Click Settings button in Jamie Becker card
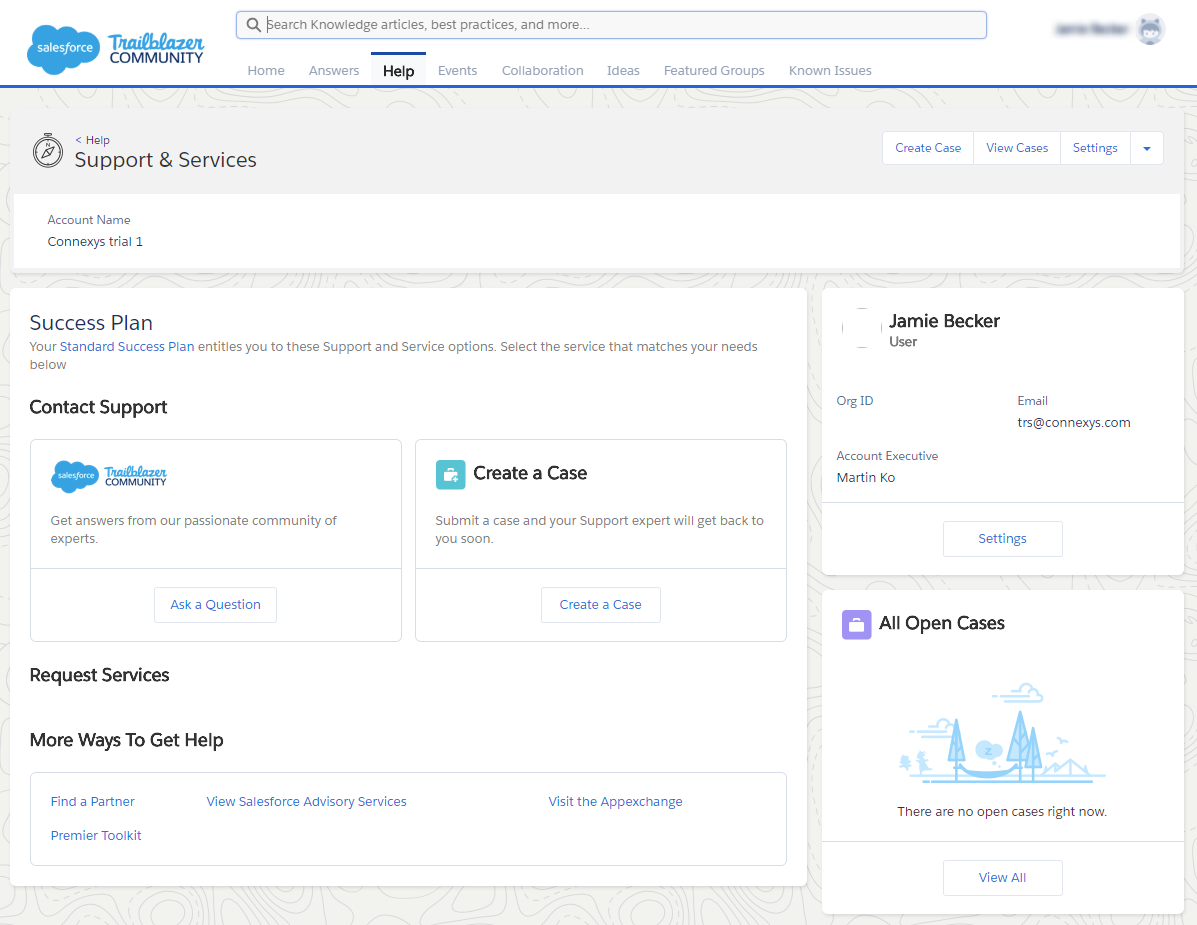This screenshot has width=1197, height=925. click(x=1002, y=539)
